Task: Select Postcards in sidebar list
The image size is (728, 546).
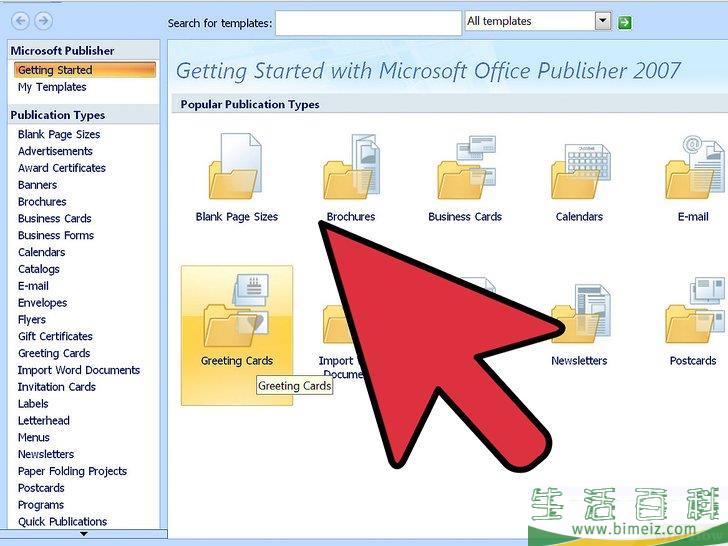Action: [41, 488]
